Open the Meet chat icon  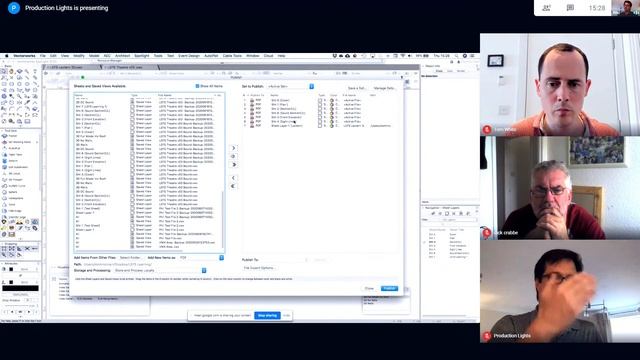coord(570,8)
